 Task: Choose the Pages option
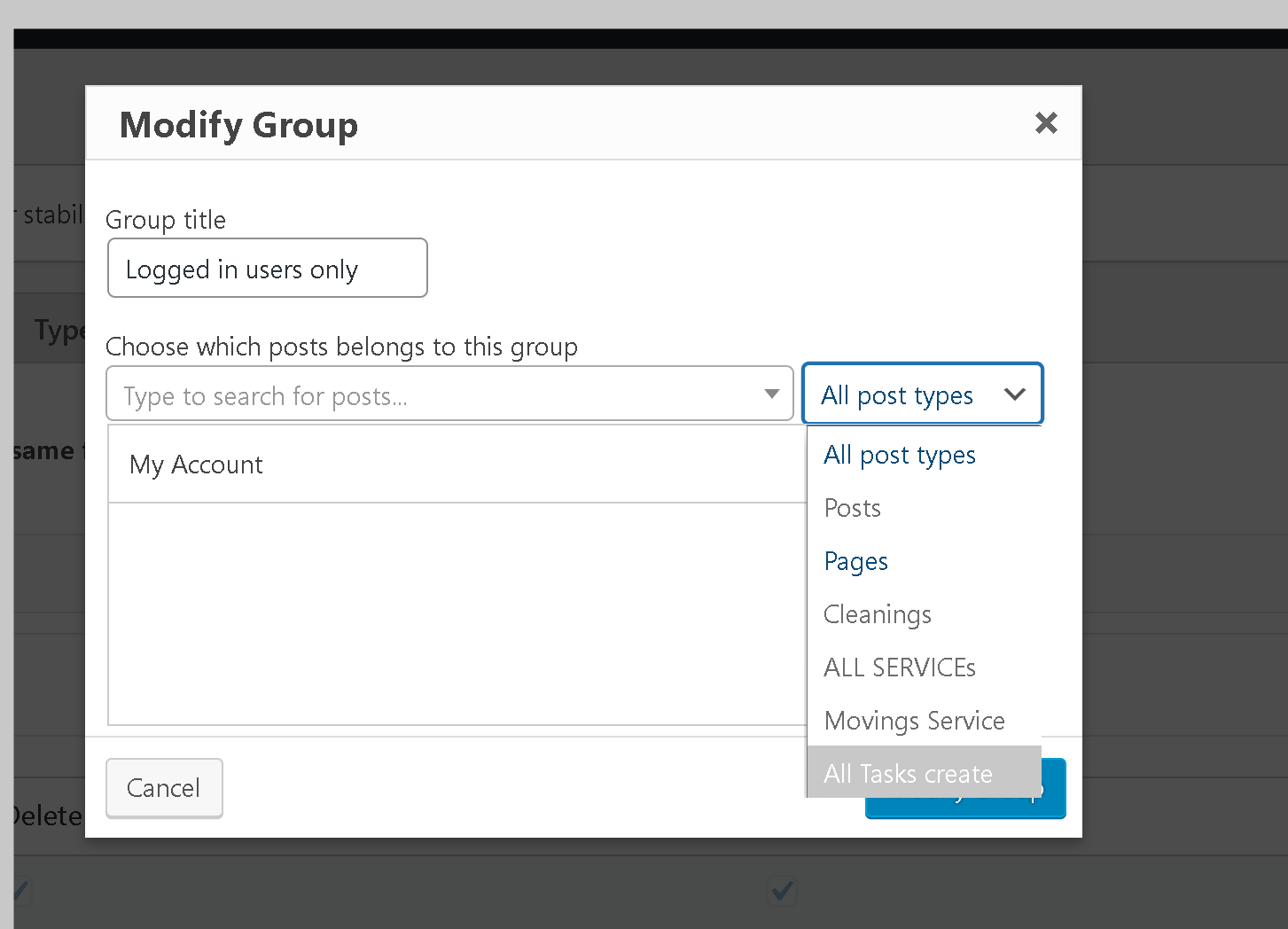click(x=924, y=561)
